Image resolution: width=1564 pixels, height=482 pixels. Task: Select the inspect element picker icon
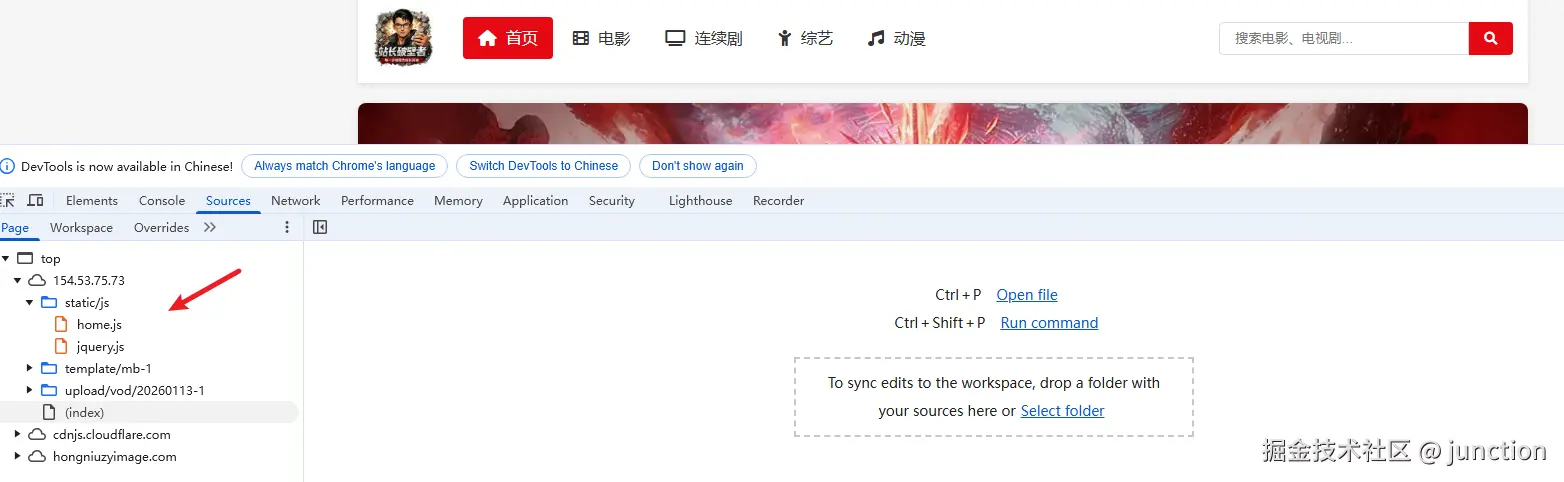click(7, 200)
